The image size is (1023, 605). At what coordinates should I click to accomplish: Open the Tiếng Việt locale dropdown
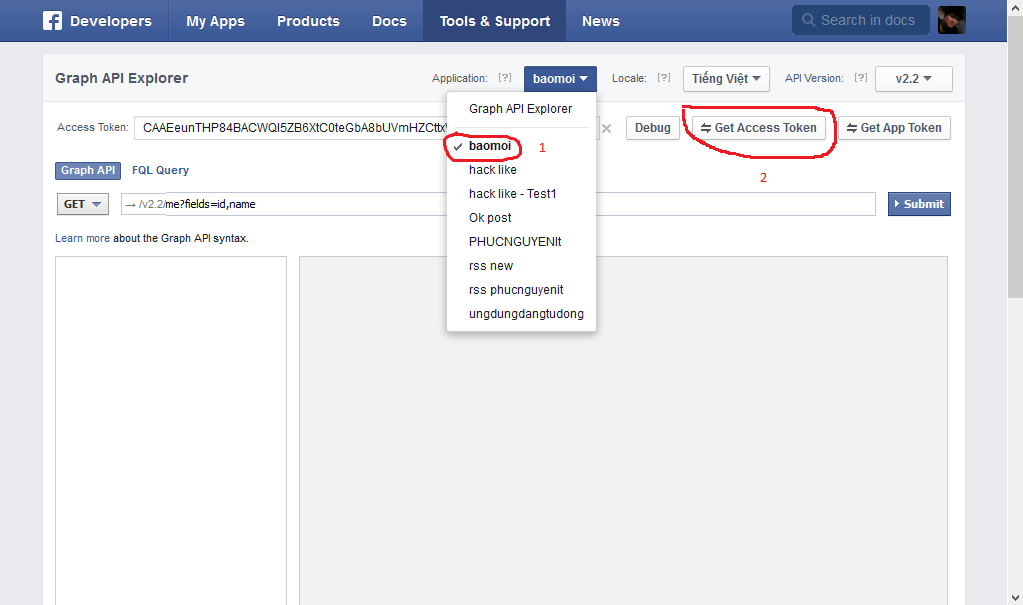pyautogui.click(x=726, y=79)
